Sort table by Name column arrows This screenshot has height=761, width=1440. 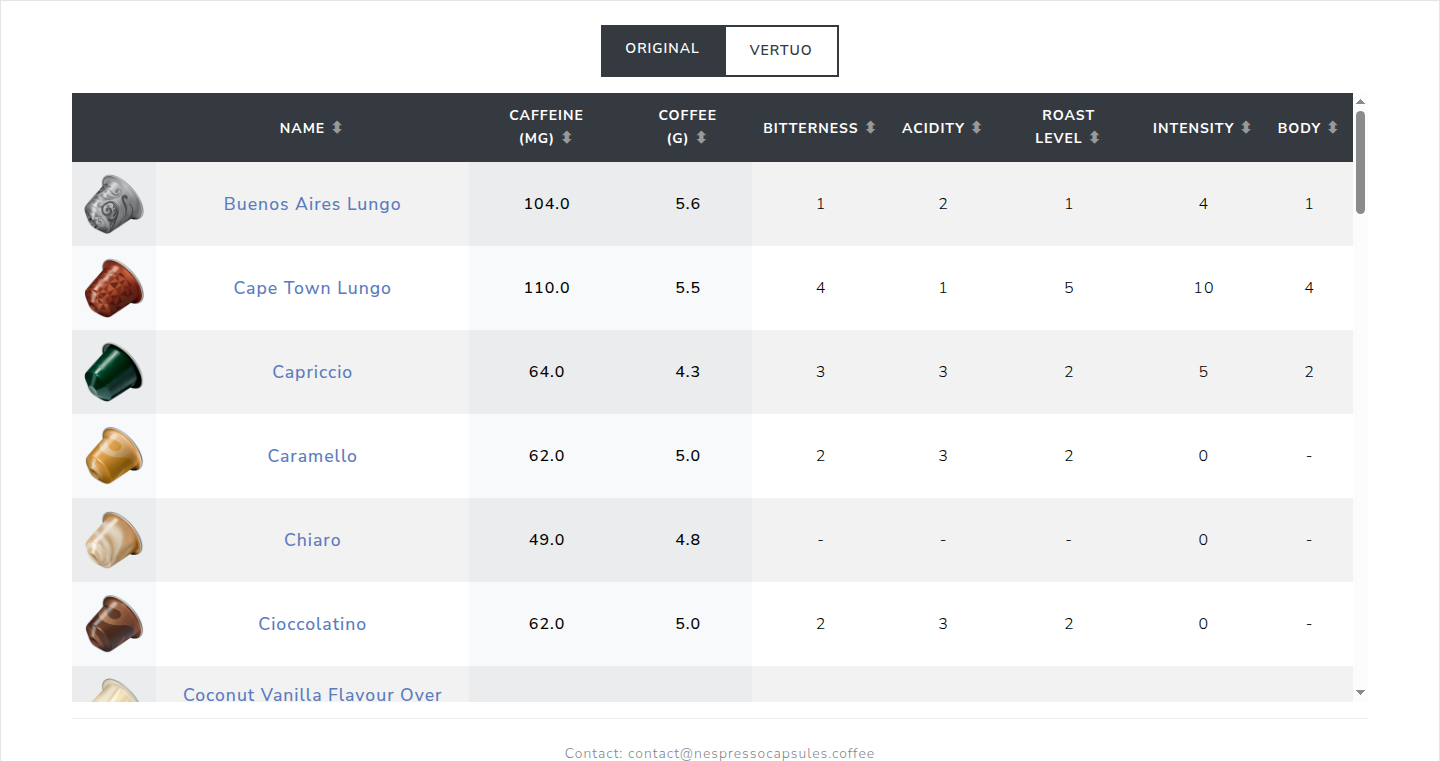pos(337,128)
